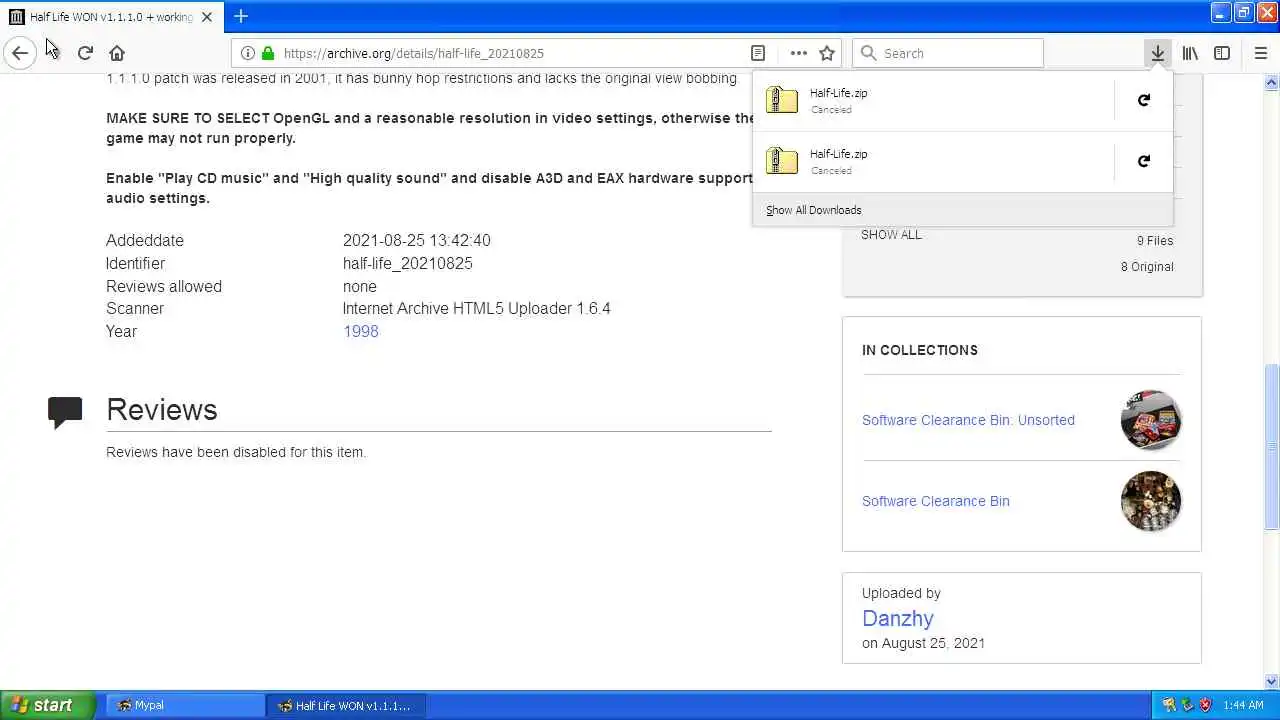The width and height of the screenshot is (1280, 720).
Task: Open the 1998 year link
Action: pyautogui.click(x=361, y=331)
